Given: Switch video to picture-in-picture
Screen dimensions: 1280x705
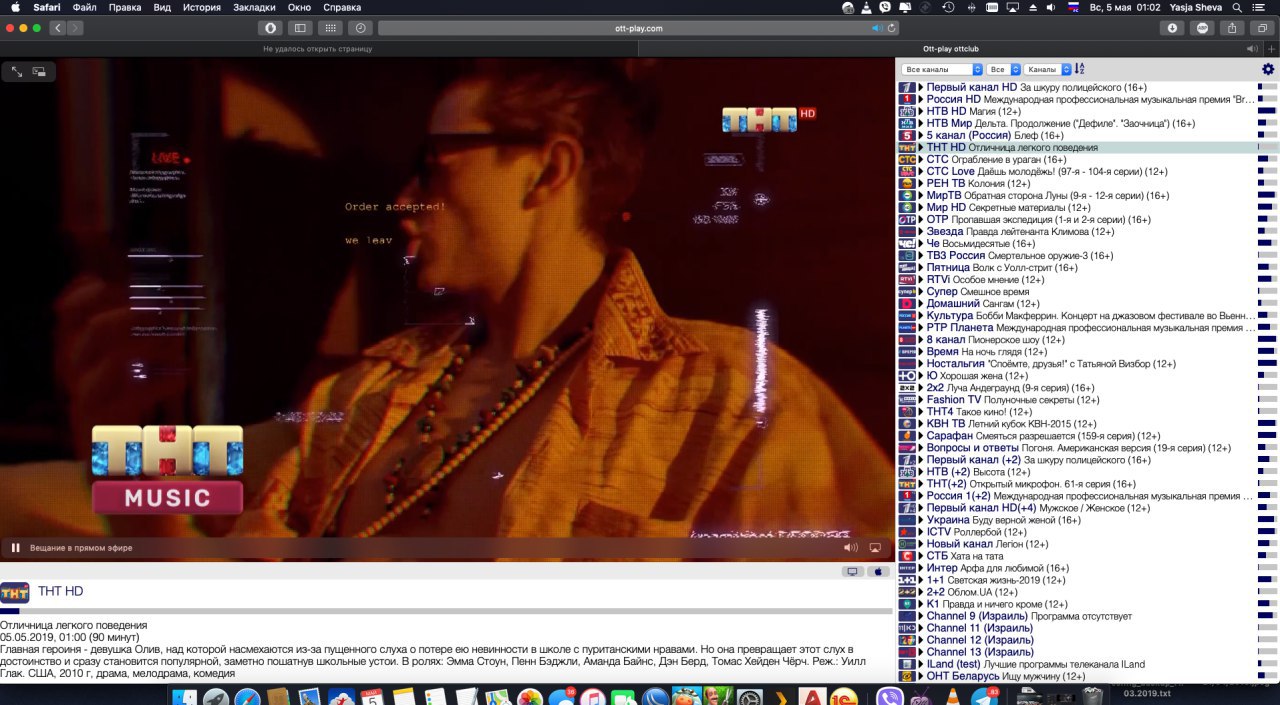Looking at the screenshot, I should coord(39,72).
